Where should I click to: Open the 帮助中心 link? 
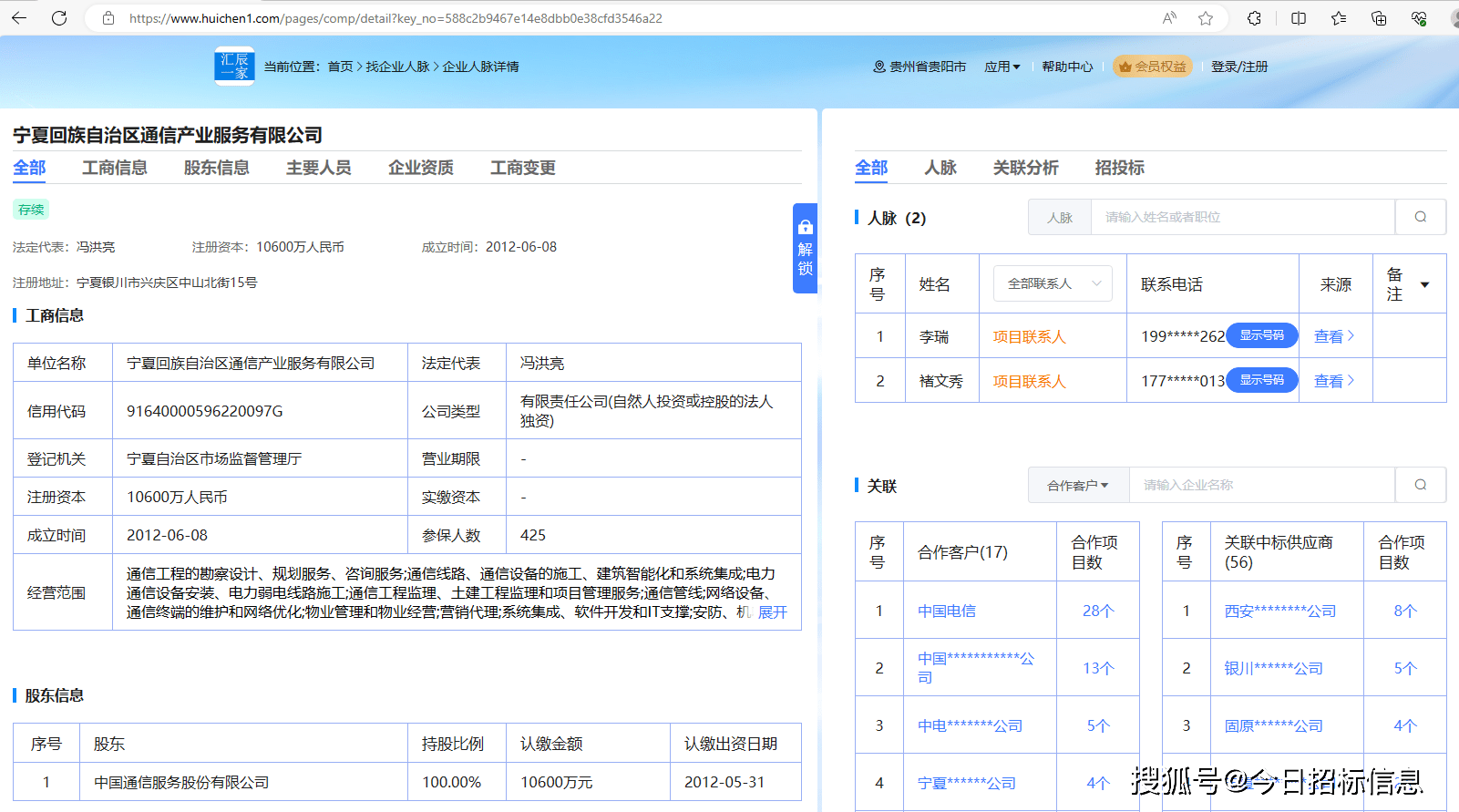1067,67
